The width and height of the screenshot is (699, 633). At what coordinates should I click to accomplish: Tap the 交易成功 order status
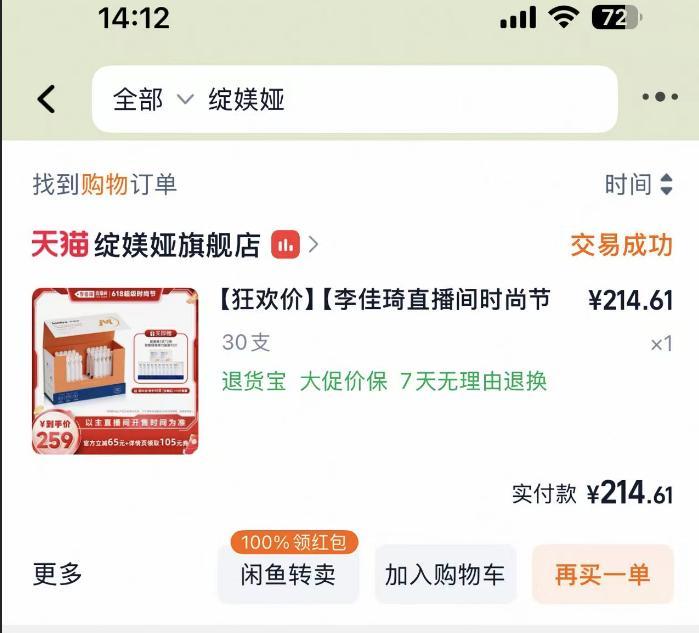(621, 245)
